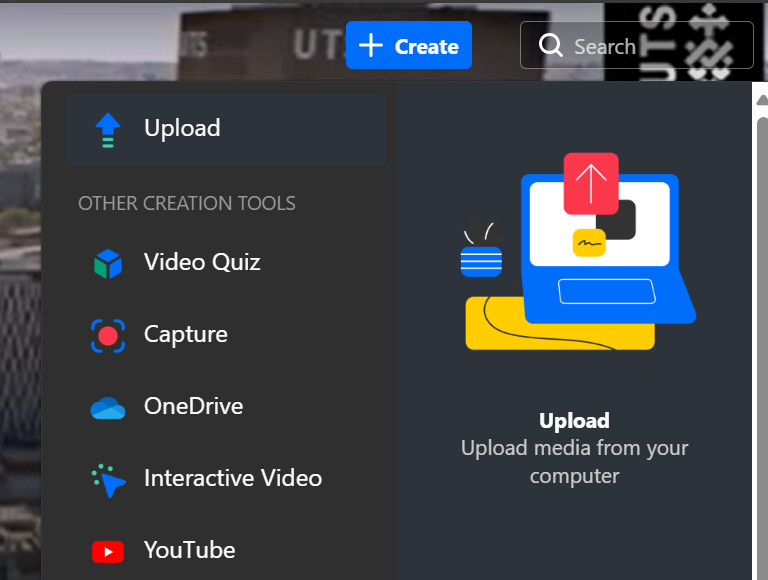Select the Capture menu option label
768x580 pixels.
click(186, 334)
